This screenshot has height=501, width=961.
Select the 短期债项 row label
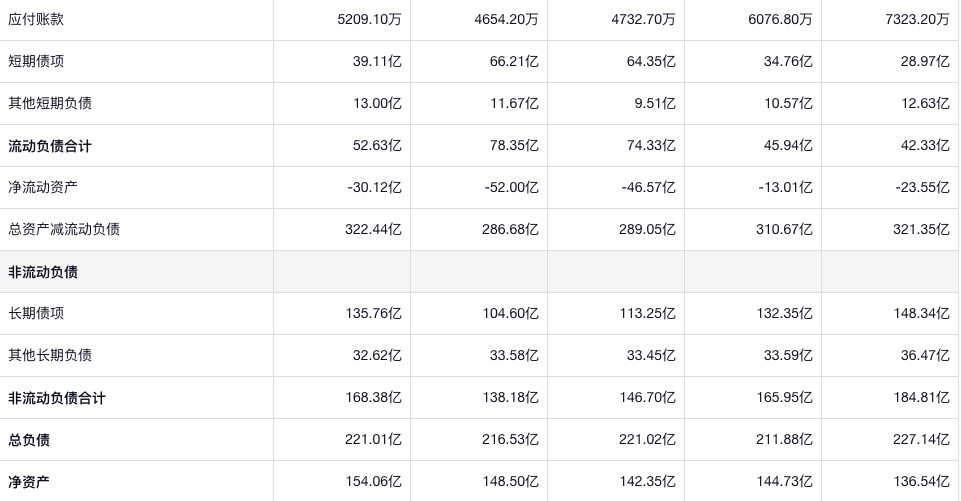pos(36,61)
